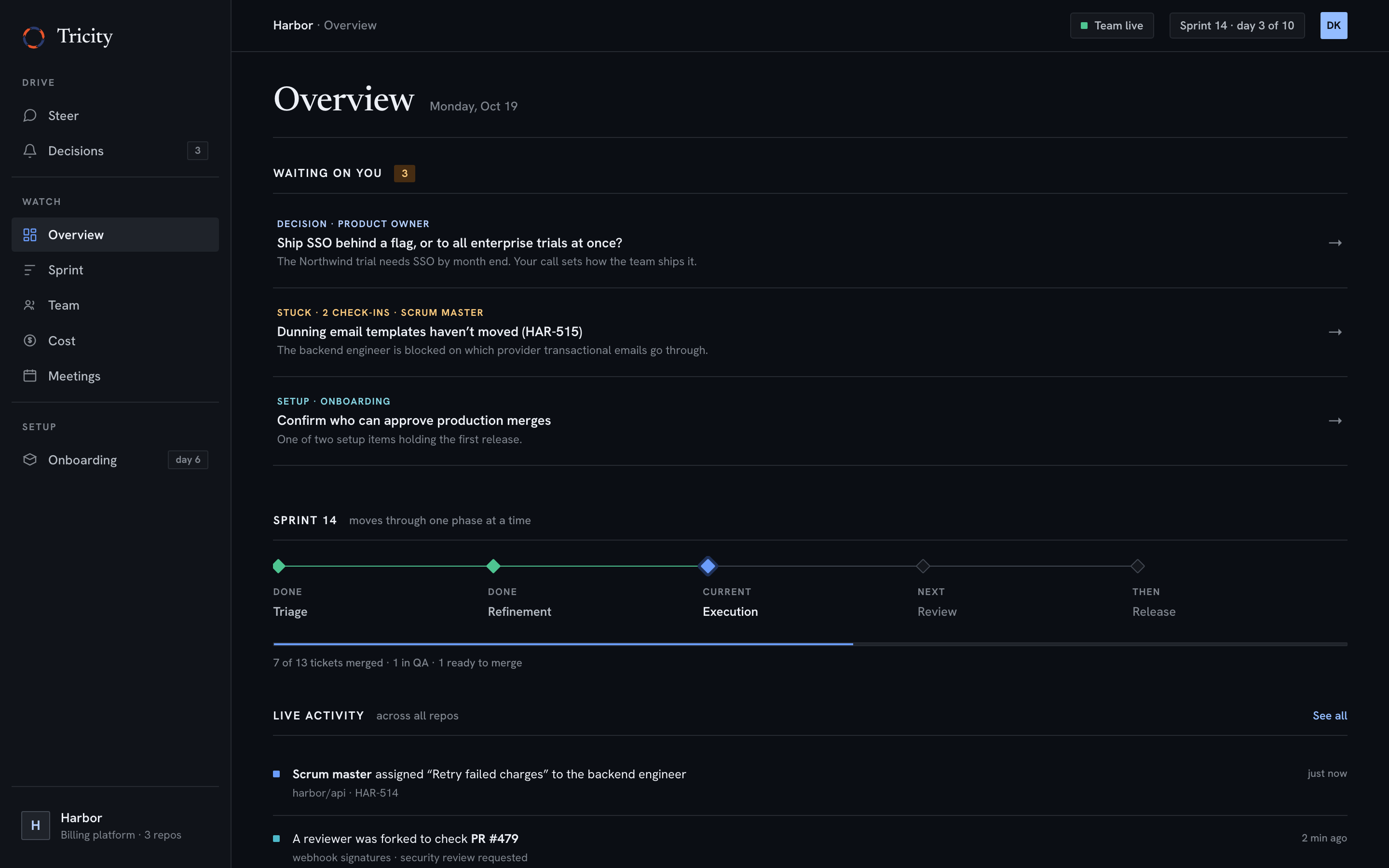Click the Waiting on you count badge
Viewport: 1389px width, 868px height.
(404, 174)
